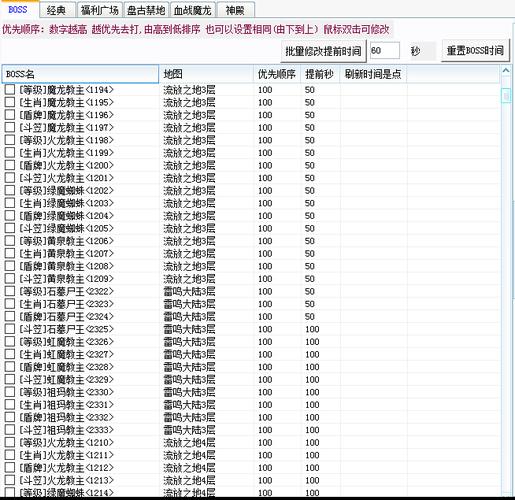The image size is (515, 500).
Task: Check [斗笠]石墓尸王<2325> checkbox
Action: [x=10, y=329]
